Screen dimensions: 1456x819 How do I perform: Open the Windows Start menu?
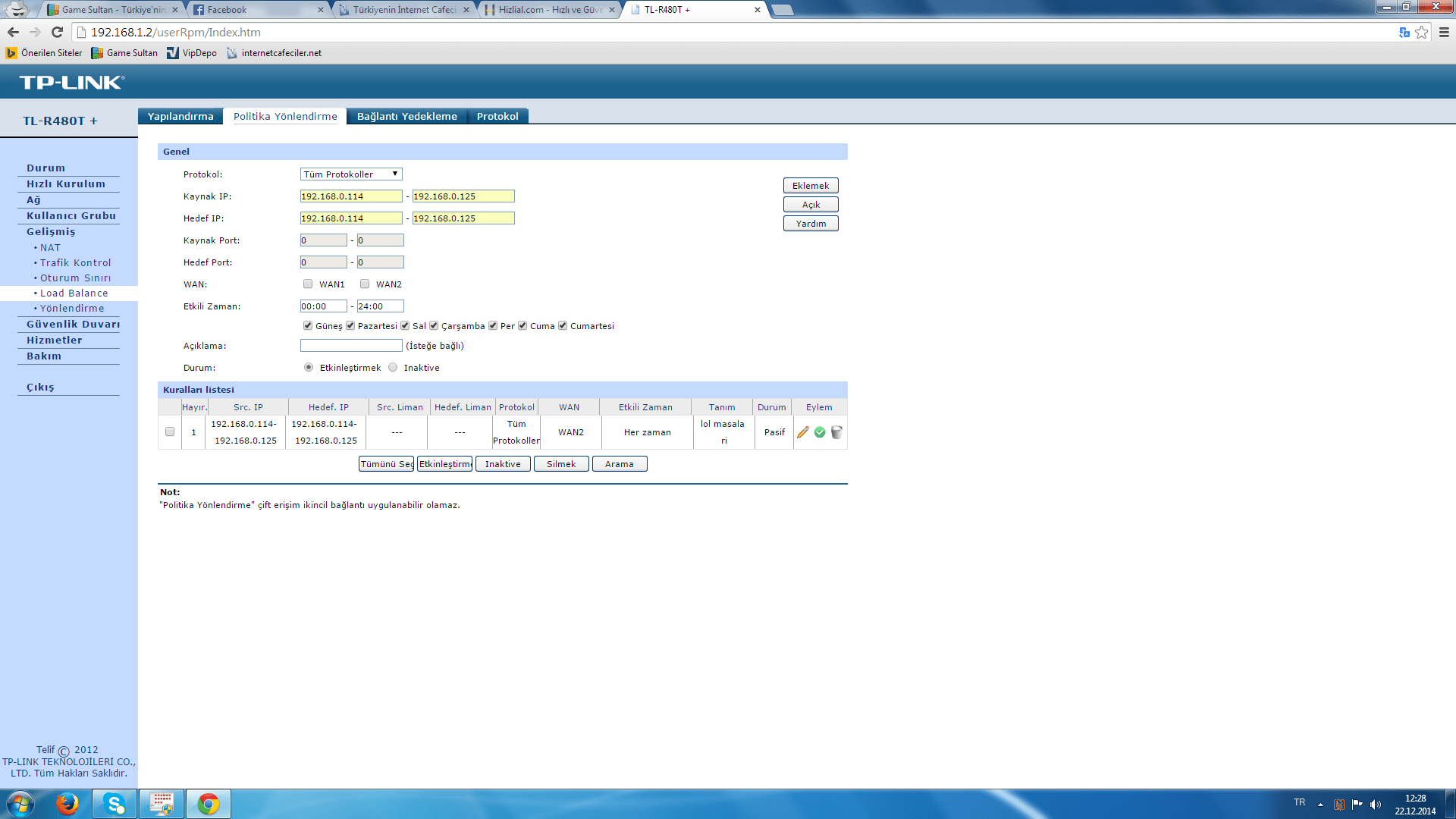(x=20, y=804)
